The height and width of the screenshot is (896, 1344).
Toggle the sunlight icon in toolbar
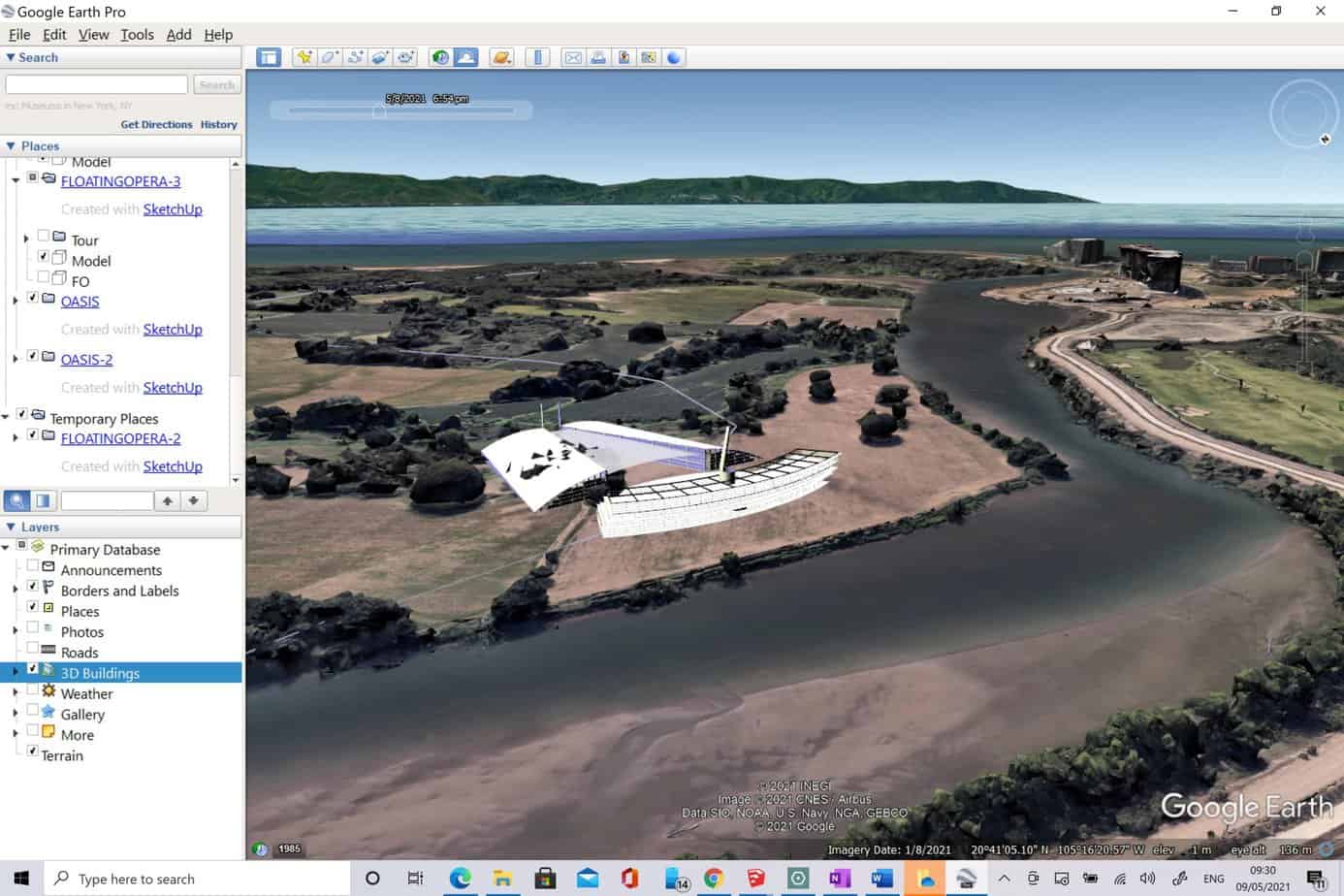(466, 57)
